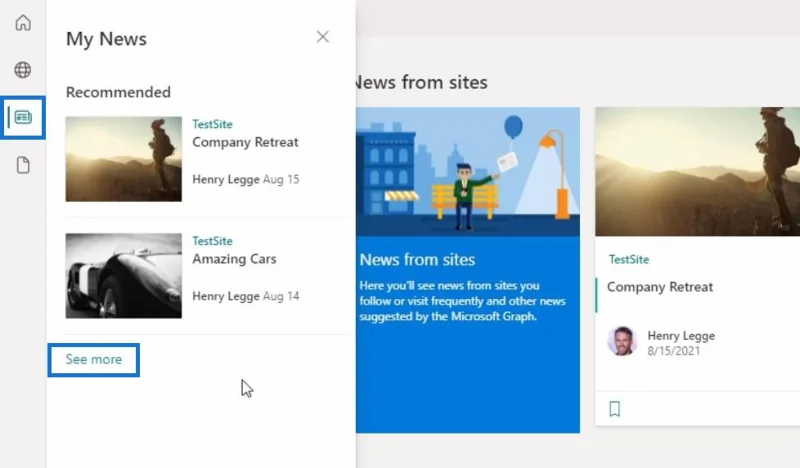Open the Amazing Cars news title
This screenshot has width=800, height=468.
[234, 259]
